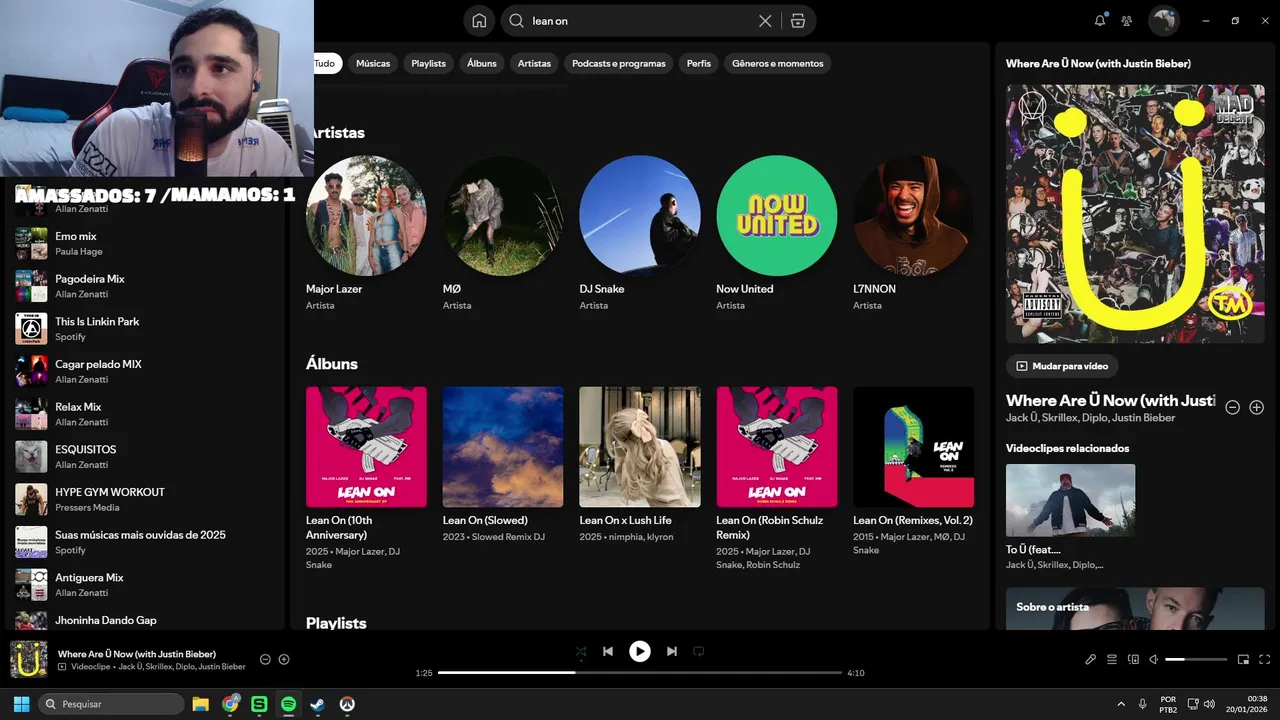Image resolution: width=1280 pixels, height=720 pixels.
Task: Skip to the next track
Action: pyautogui.click(x=672, y=651)
